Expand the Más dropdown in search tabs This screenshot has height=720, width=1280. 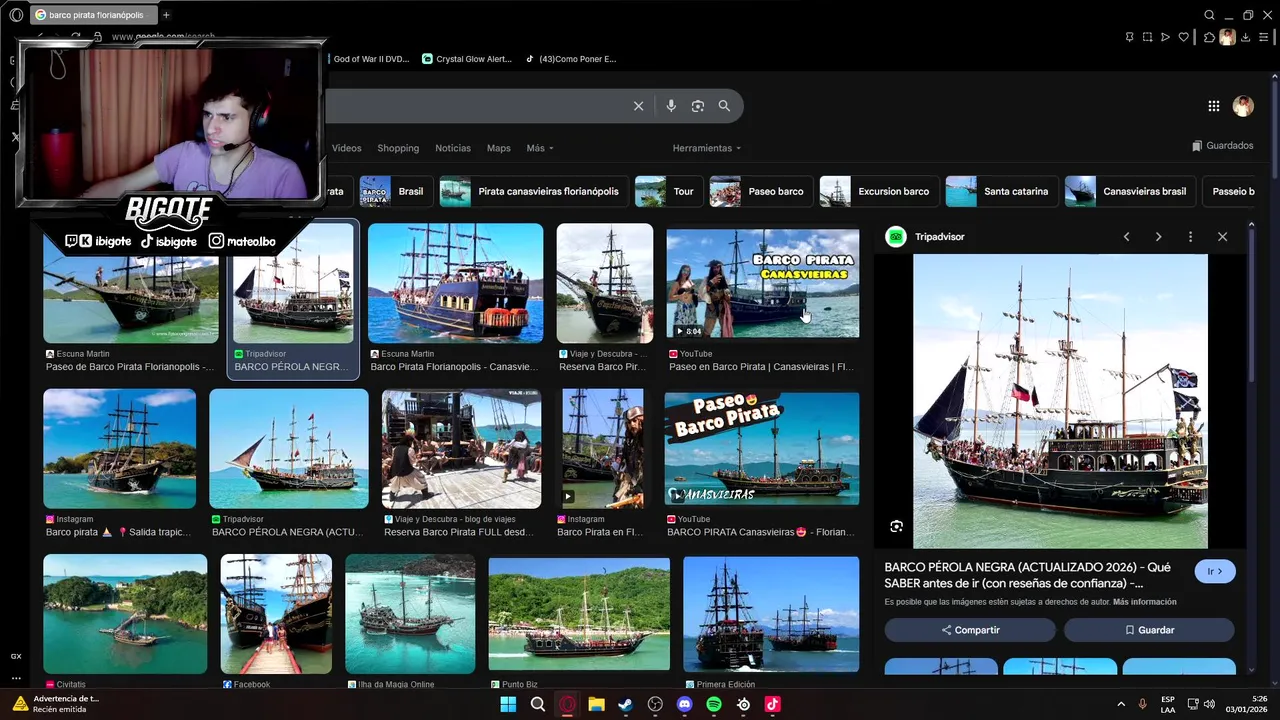[540, 148]
